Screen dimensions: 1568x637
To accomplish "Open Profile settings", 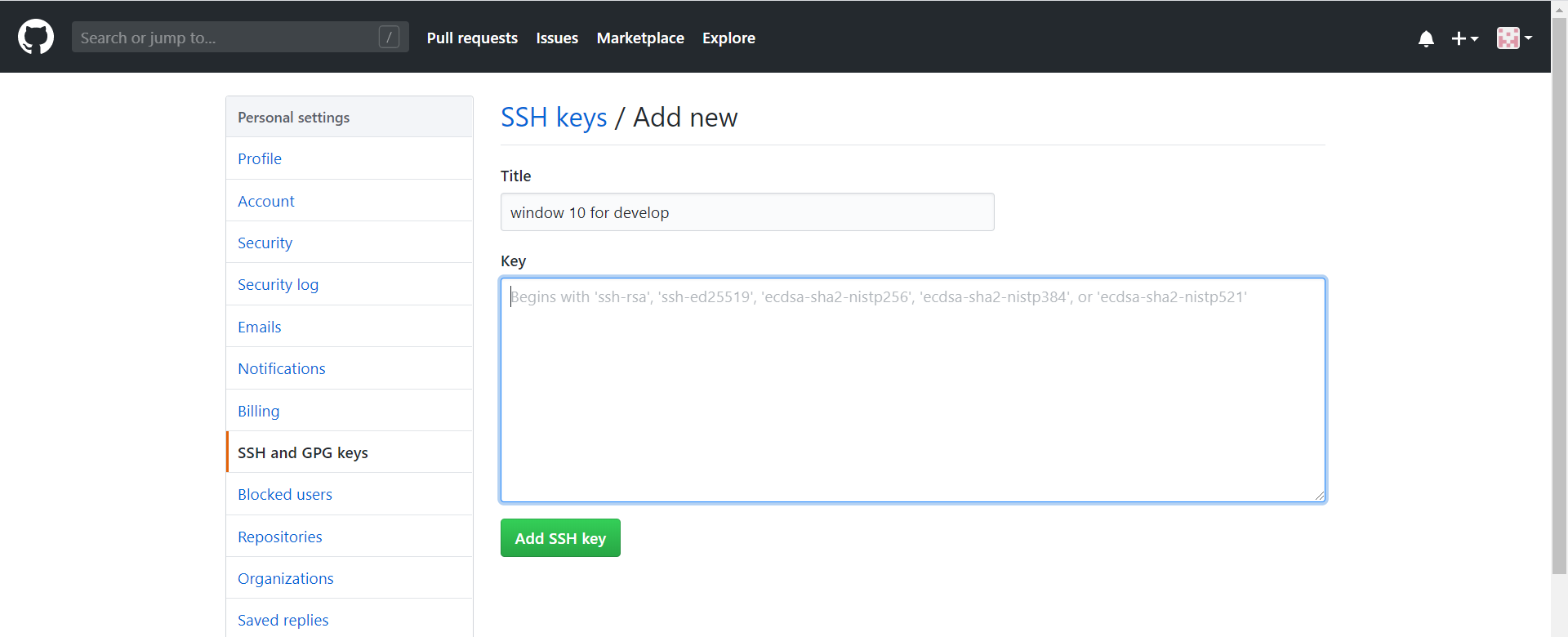I will point(350,158).
